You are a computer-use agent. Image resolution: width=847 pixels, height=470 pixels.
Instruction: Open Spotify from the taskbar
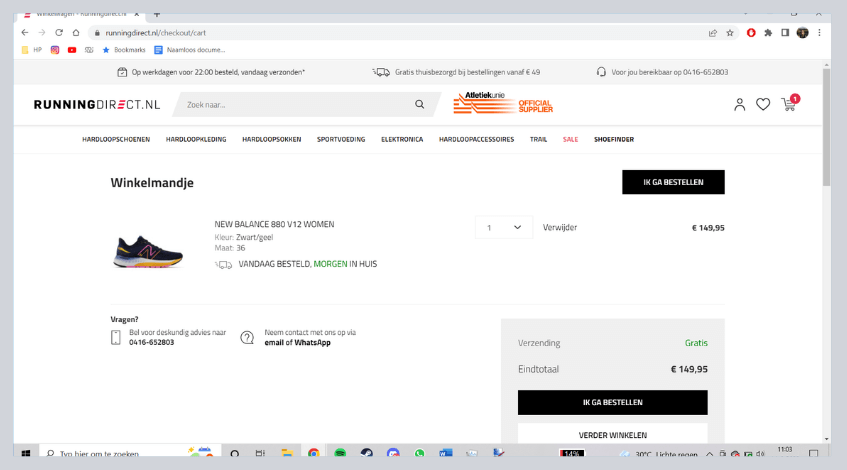(x=340, y=453)
